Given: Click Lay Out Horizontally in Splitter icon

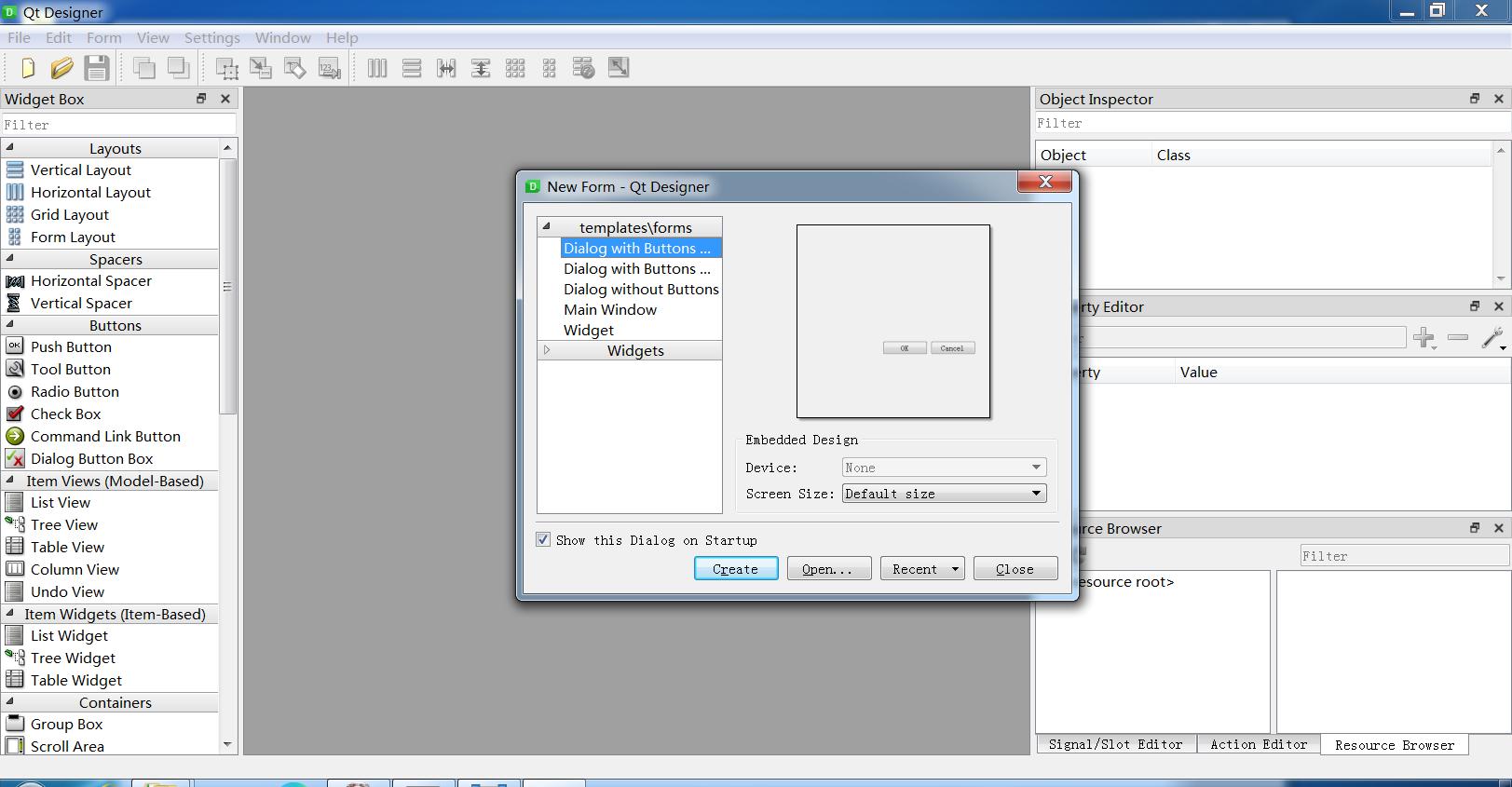Looking at the screenshot, I should click(x=446, y=68).
